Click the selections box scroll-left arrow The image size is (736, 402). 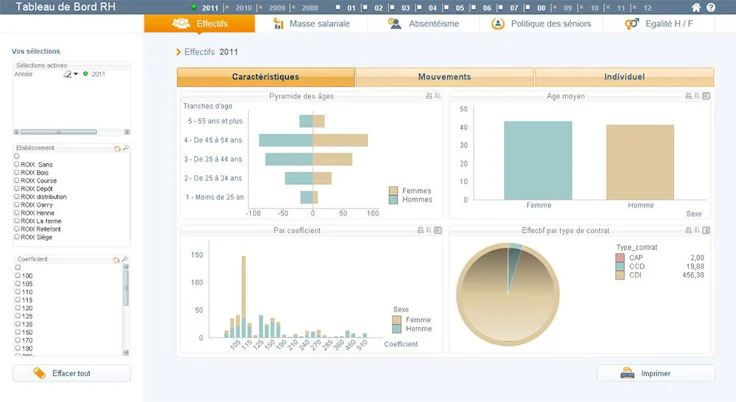(16, 132)
